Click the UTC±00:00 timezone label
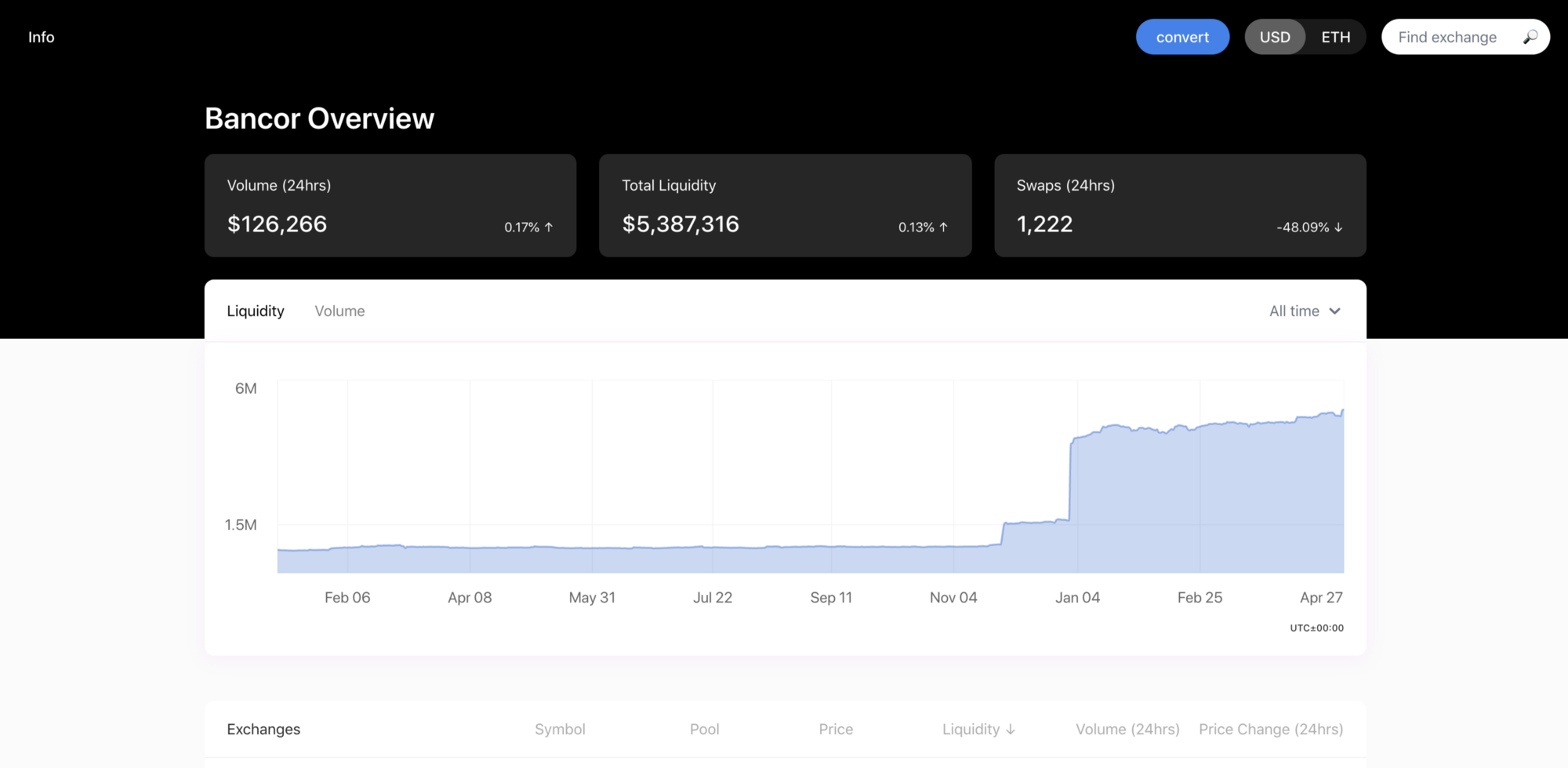 (1316, 628)
